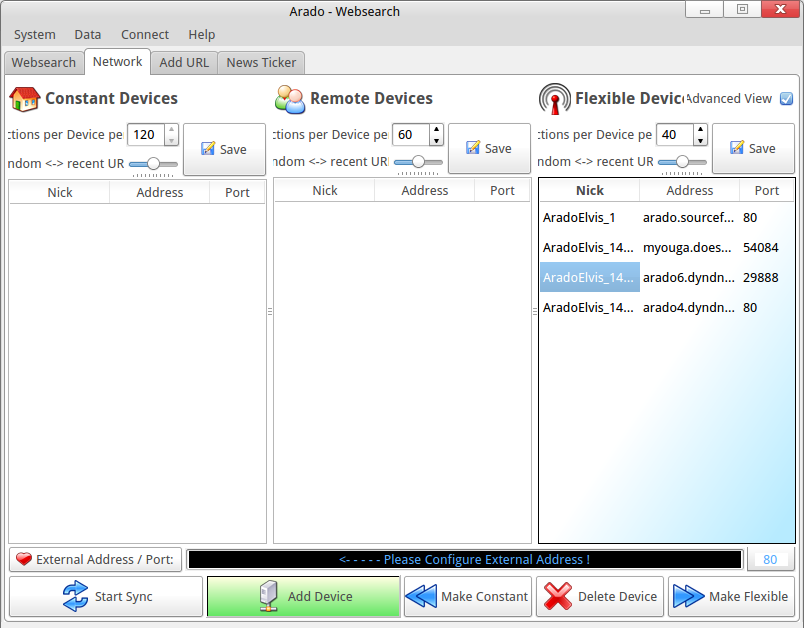Sort Flexible Devices by Nick column
The height and width of the screenshot is (628, 804).
click(x=590, y=191)
